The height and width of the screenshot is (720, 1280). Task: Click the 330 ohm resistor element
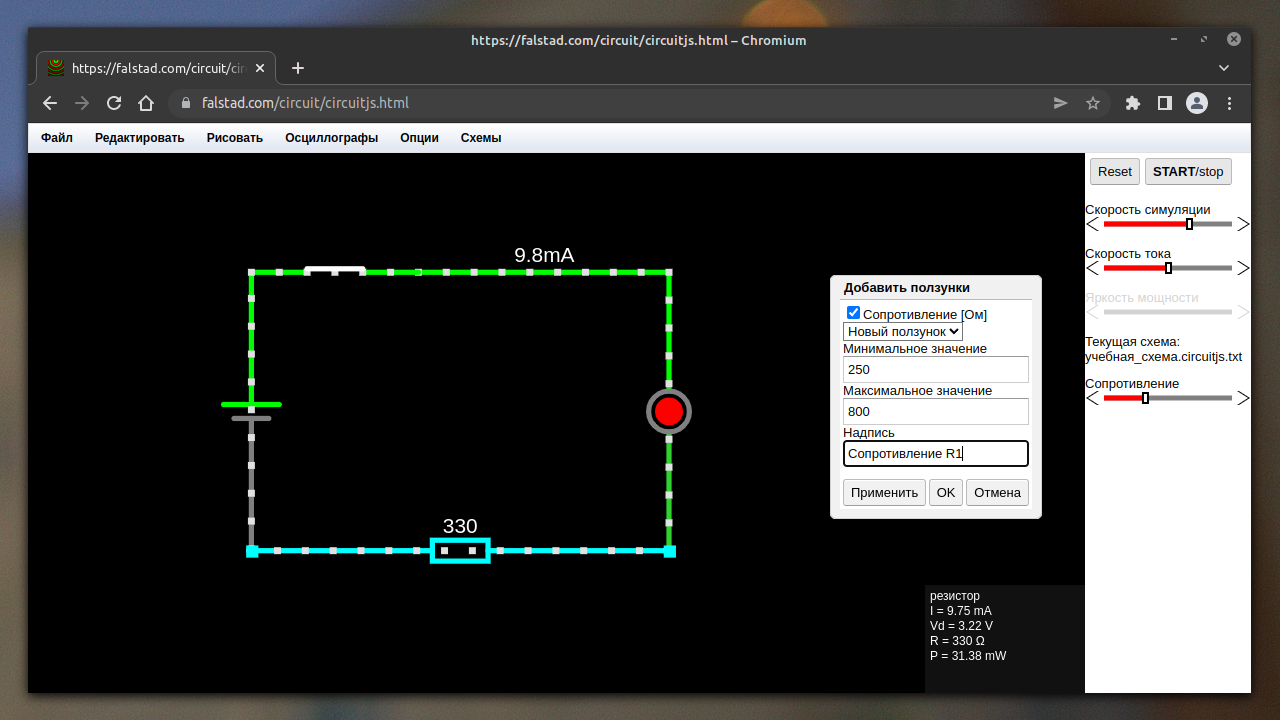coord(460,550)
